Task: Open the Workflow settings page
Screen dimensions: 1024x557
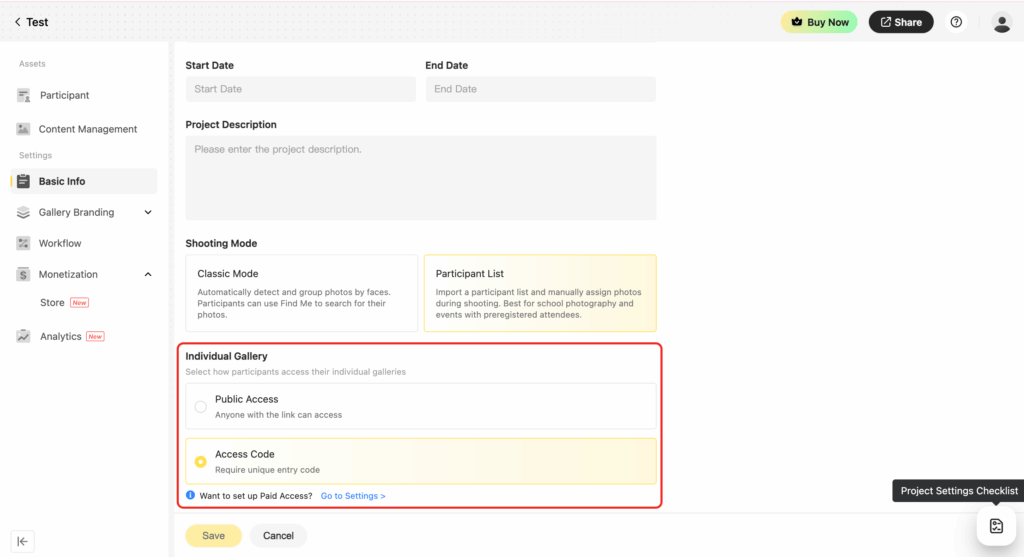Action: (60, 243)
